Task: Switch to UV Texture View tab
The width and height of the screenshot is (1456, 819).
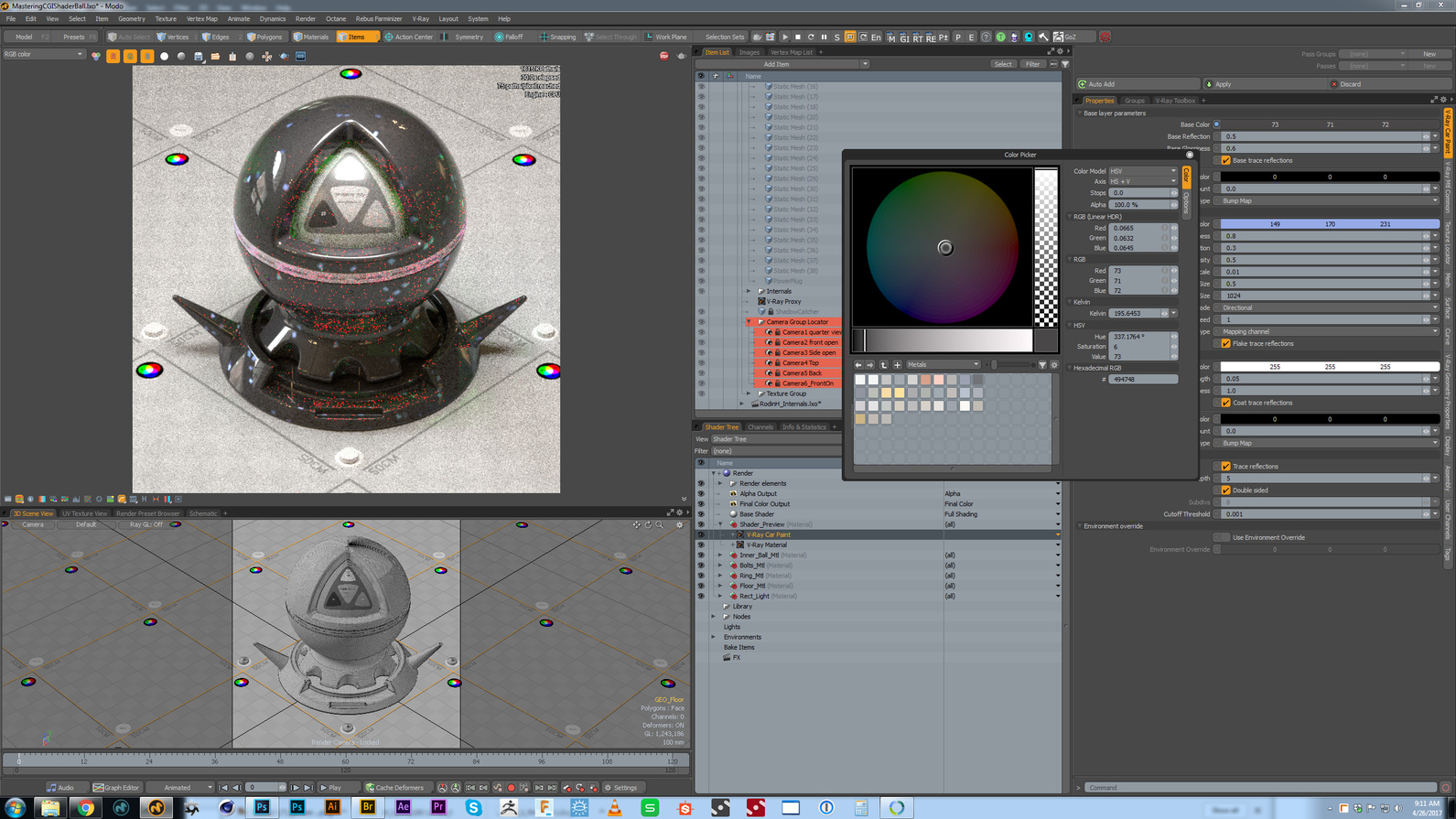Action: pos(84,513)
